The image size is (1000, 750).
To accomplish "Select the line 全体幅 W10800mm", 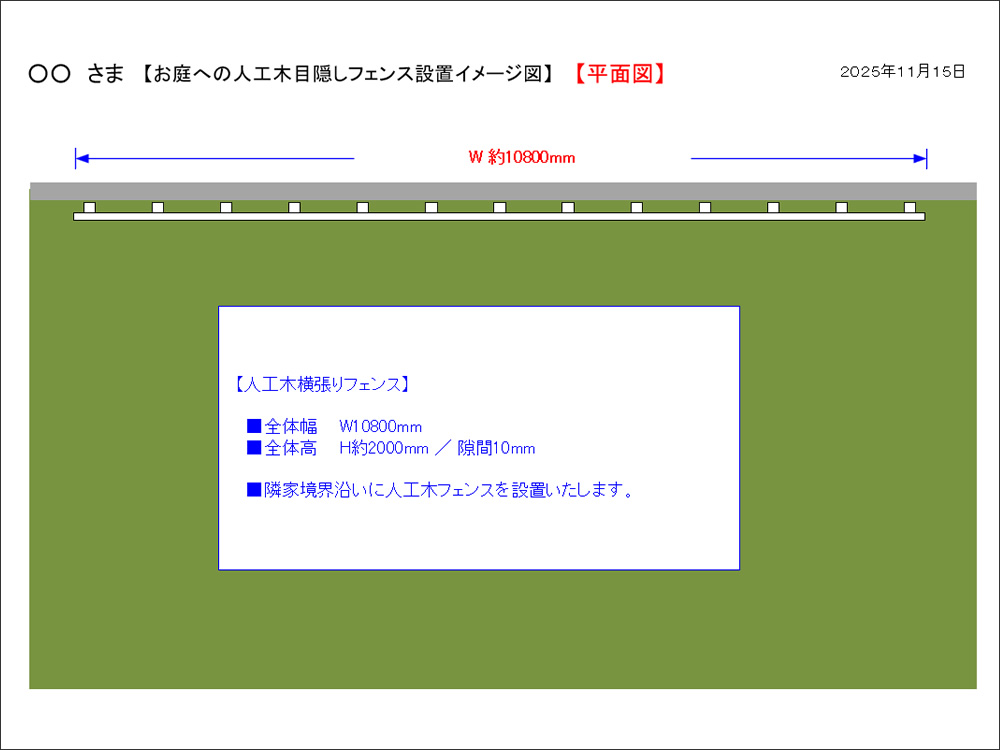I will [334, 426].
